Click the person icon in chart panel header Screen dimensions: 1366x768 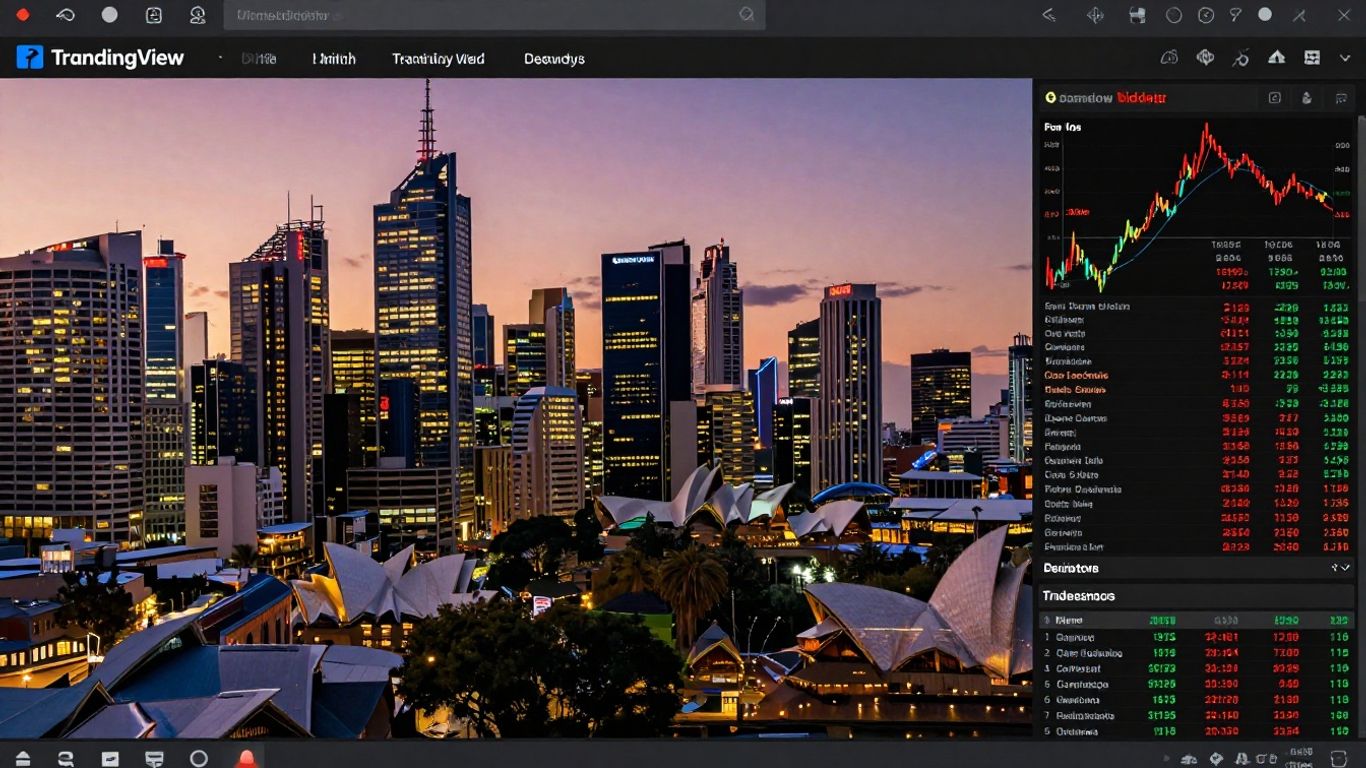pos(1306,98)
